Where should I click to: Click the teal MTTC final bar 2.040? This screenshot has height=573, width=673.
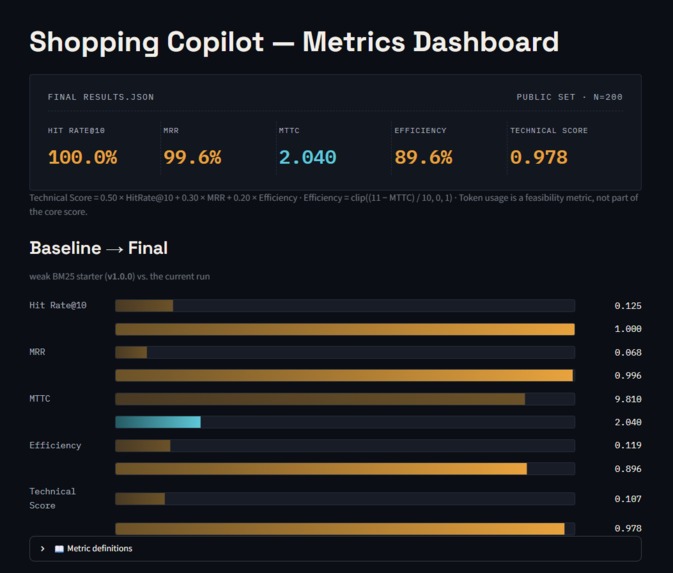[158, 422]
